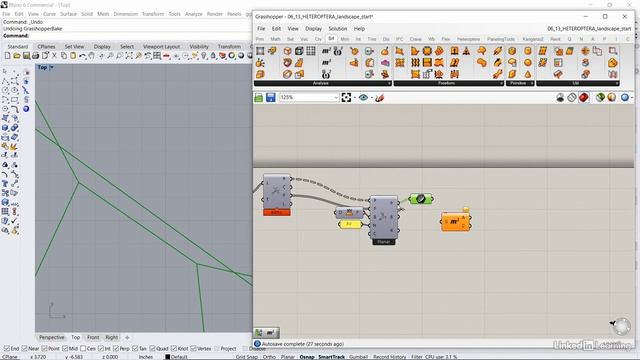Toggle Grid Snap in Rhino status bar
This screenshot has width=640, height=360.
[247, 357]
